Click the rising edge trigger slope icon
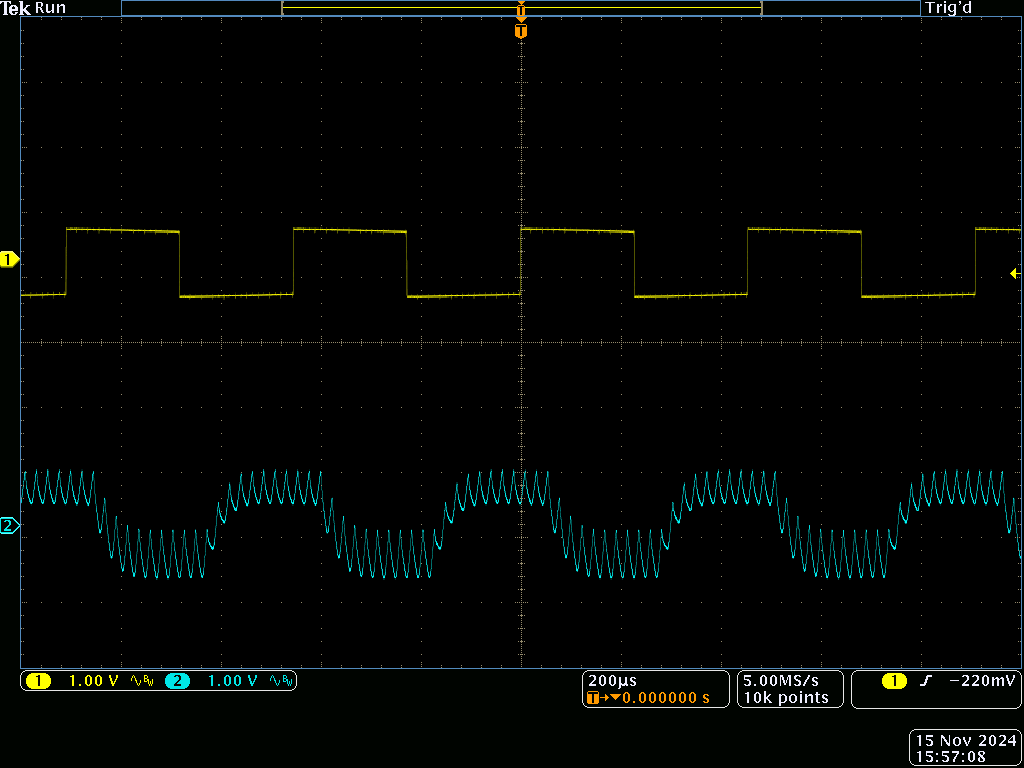 pyautogui.click(x=925, y=681)
